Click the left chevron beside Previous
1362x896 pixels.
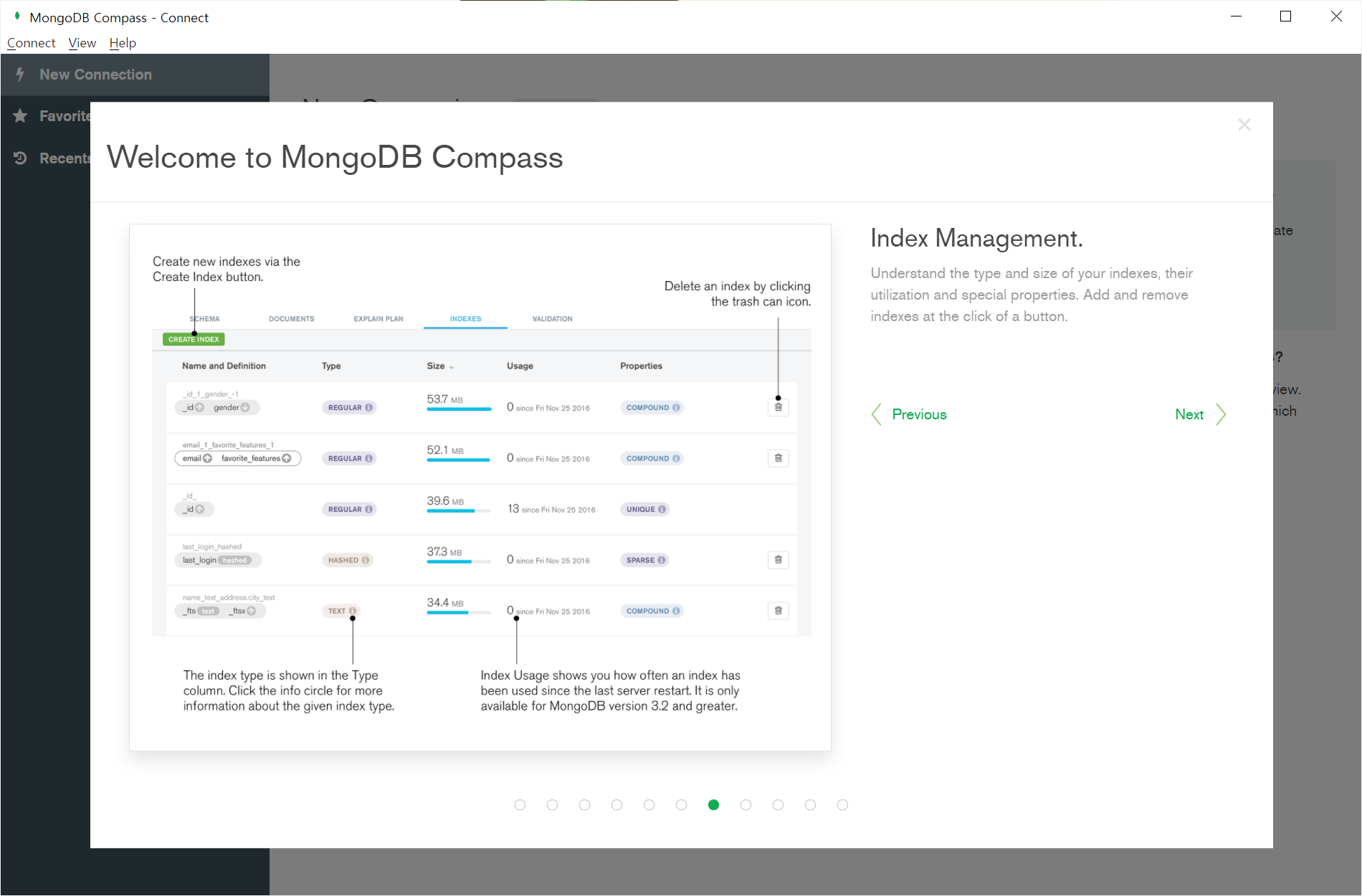coord(876,414)
